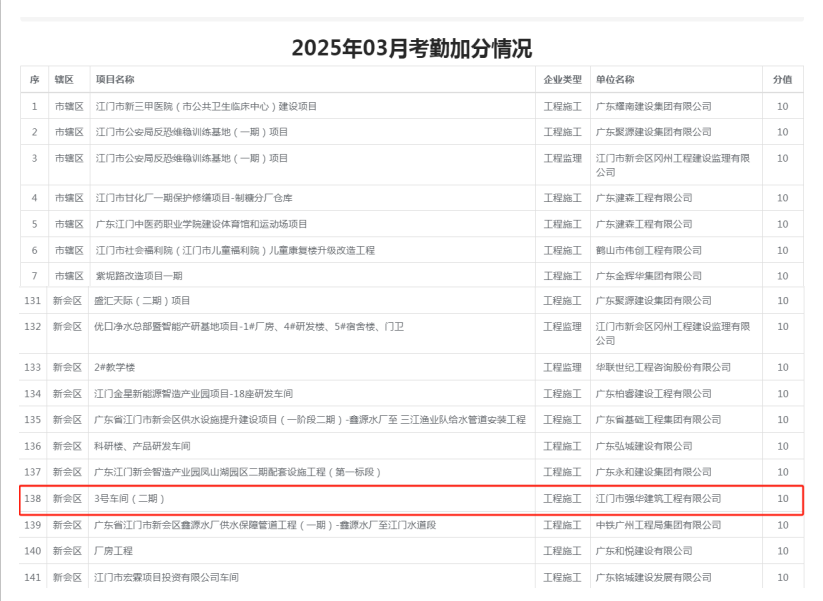Select project 凤山湖园区二期配套设施工程（第一标段）

click(x=237, y=472)
